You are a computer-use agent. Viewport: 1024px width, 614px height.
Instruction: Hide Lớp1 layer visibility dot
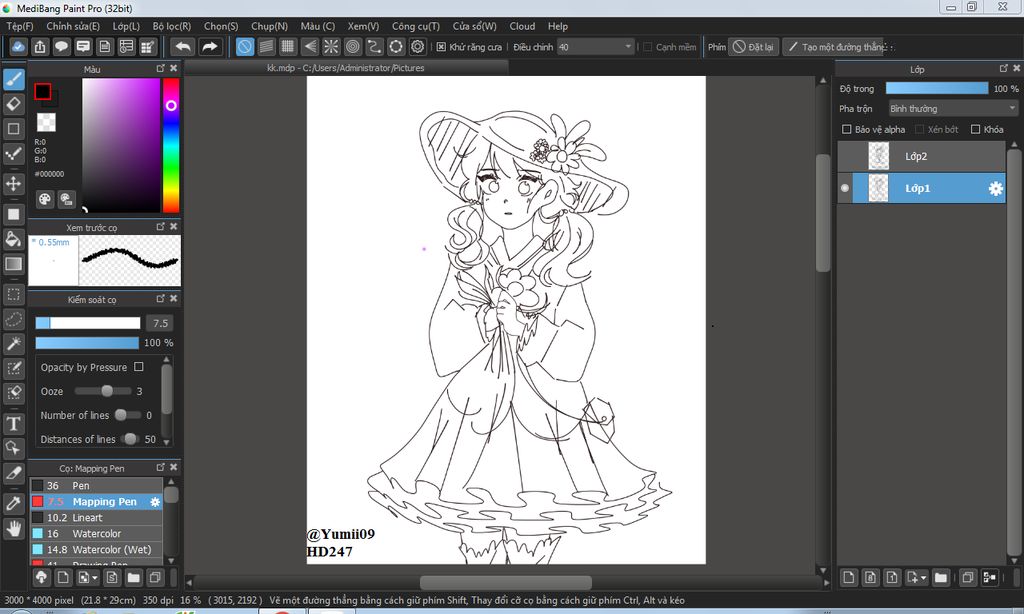pos(845,188)
